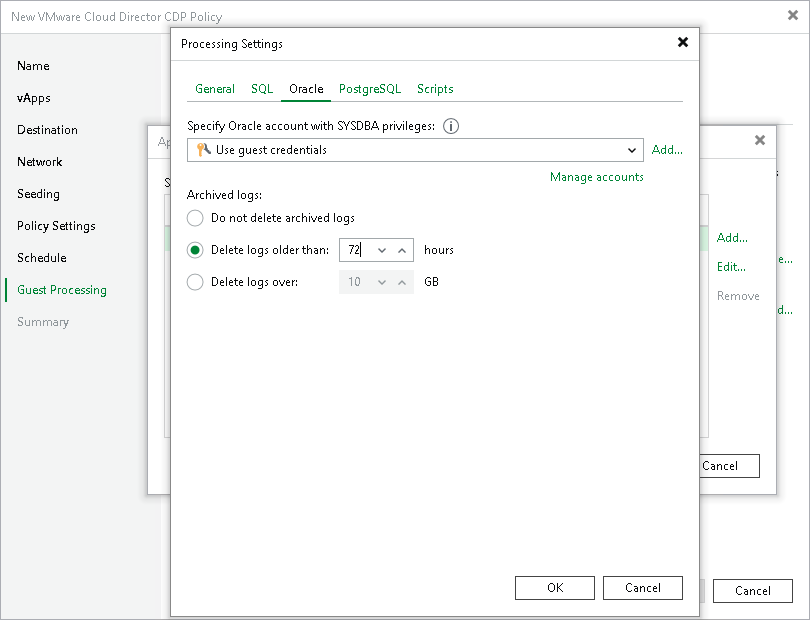This screenshot has height=620, width=810.
Task: Click 'Specify Oracle account with SYSDBA privileges' label
Action: tap(311, 126)
